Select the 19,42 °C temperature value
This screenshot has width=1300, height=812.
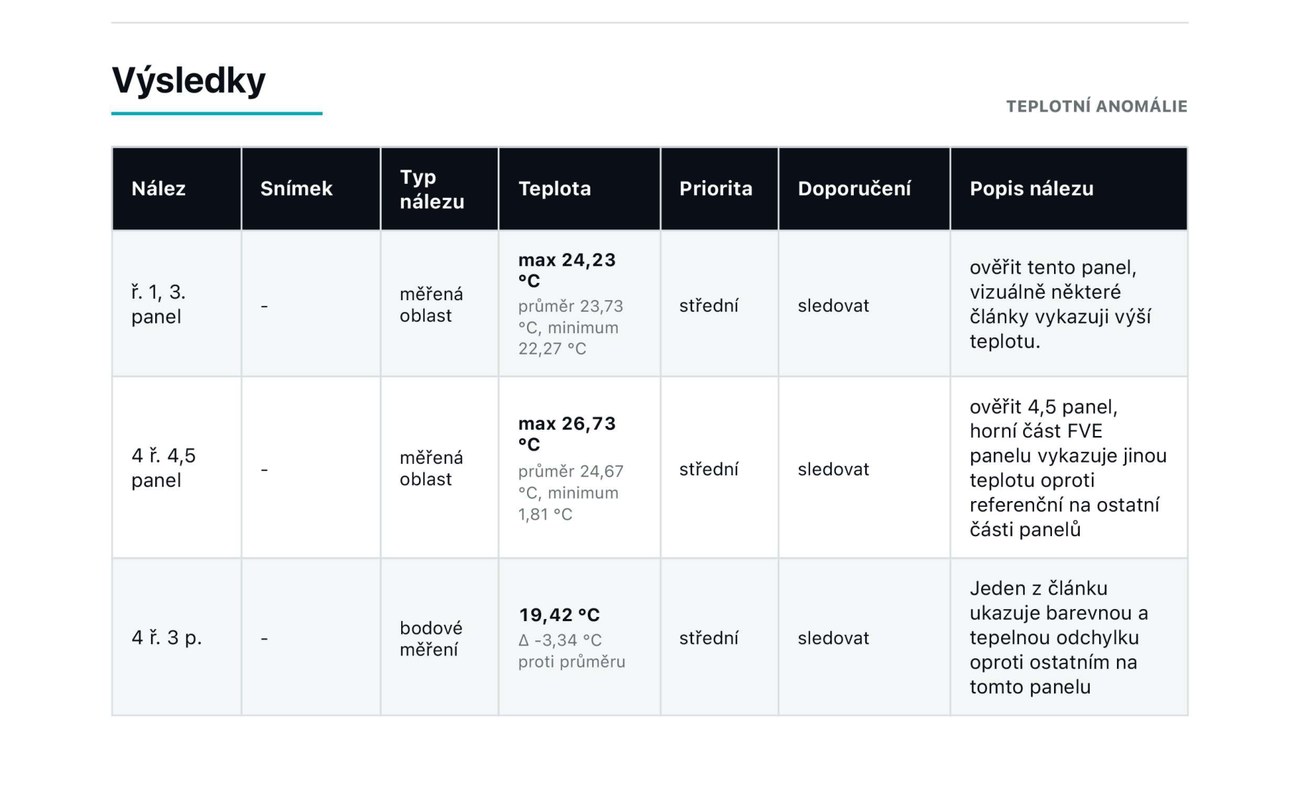(559, 615)
